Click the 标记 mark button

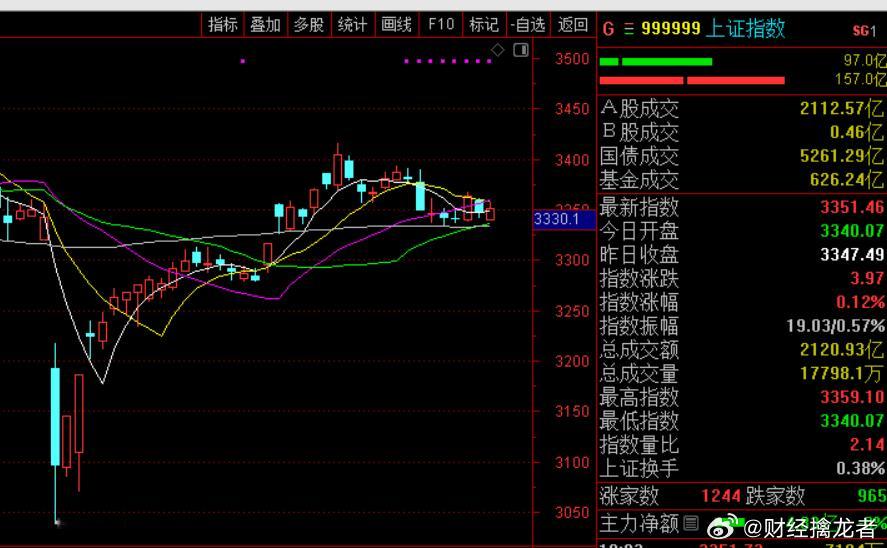point(484,25)
